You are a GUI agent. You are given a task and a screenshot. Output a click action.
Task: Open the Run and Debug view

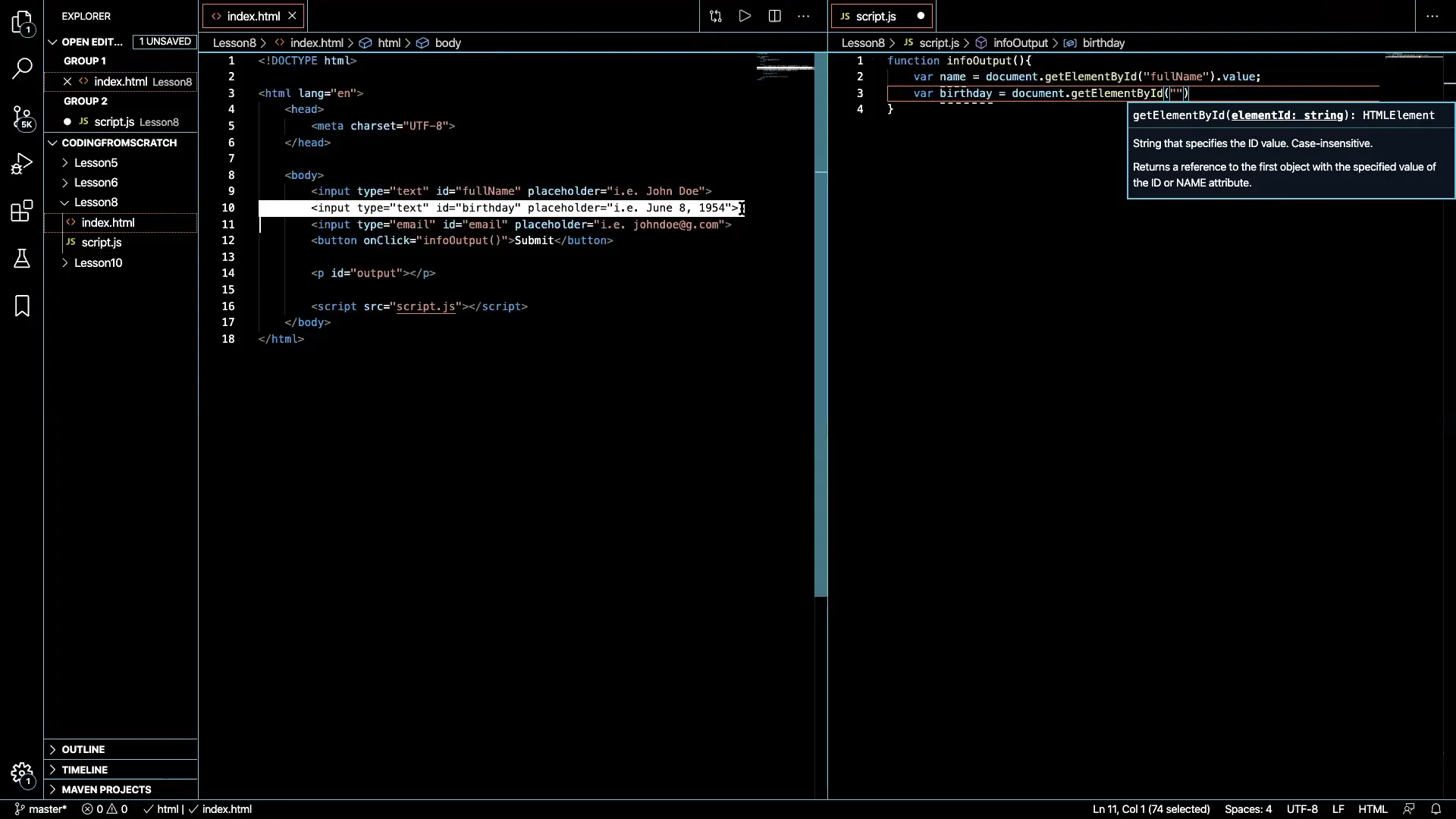tap(22, 163)
